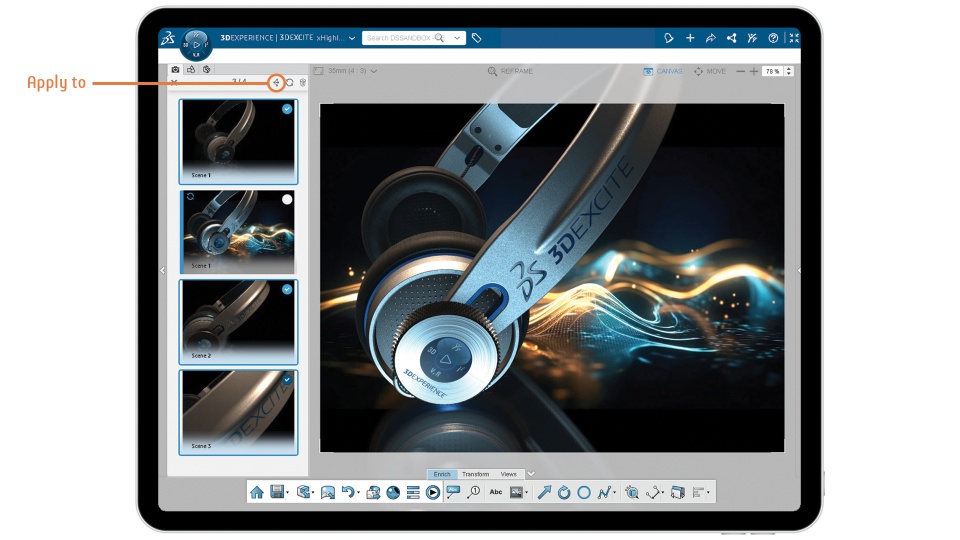The width and height of the screenshot is (960, 540).
Task: Collapse the action bar tabs chevron
Action: click(531, 474)
